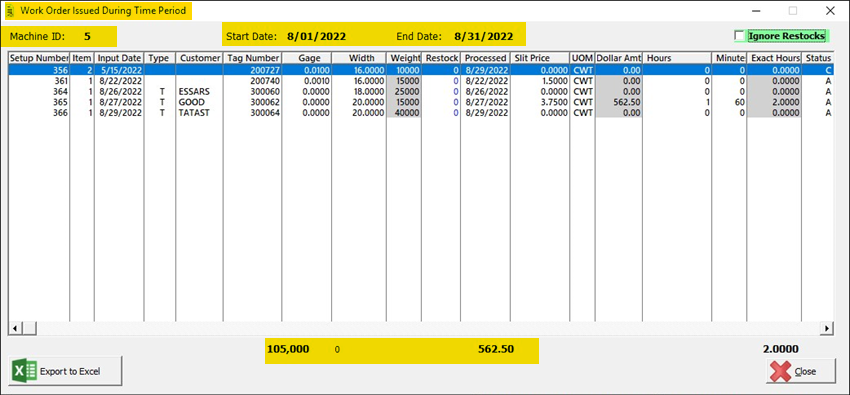Click tag number 200740
This screenshot has width=850, height=395.
pyautogui.click(x=253, y=81)
